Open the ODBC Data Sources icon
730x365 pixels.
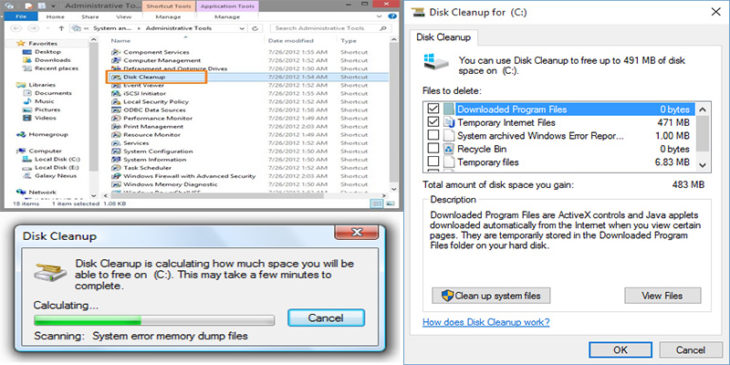click(x=116, y=110)
